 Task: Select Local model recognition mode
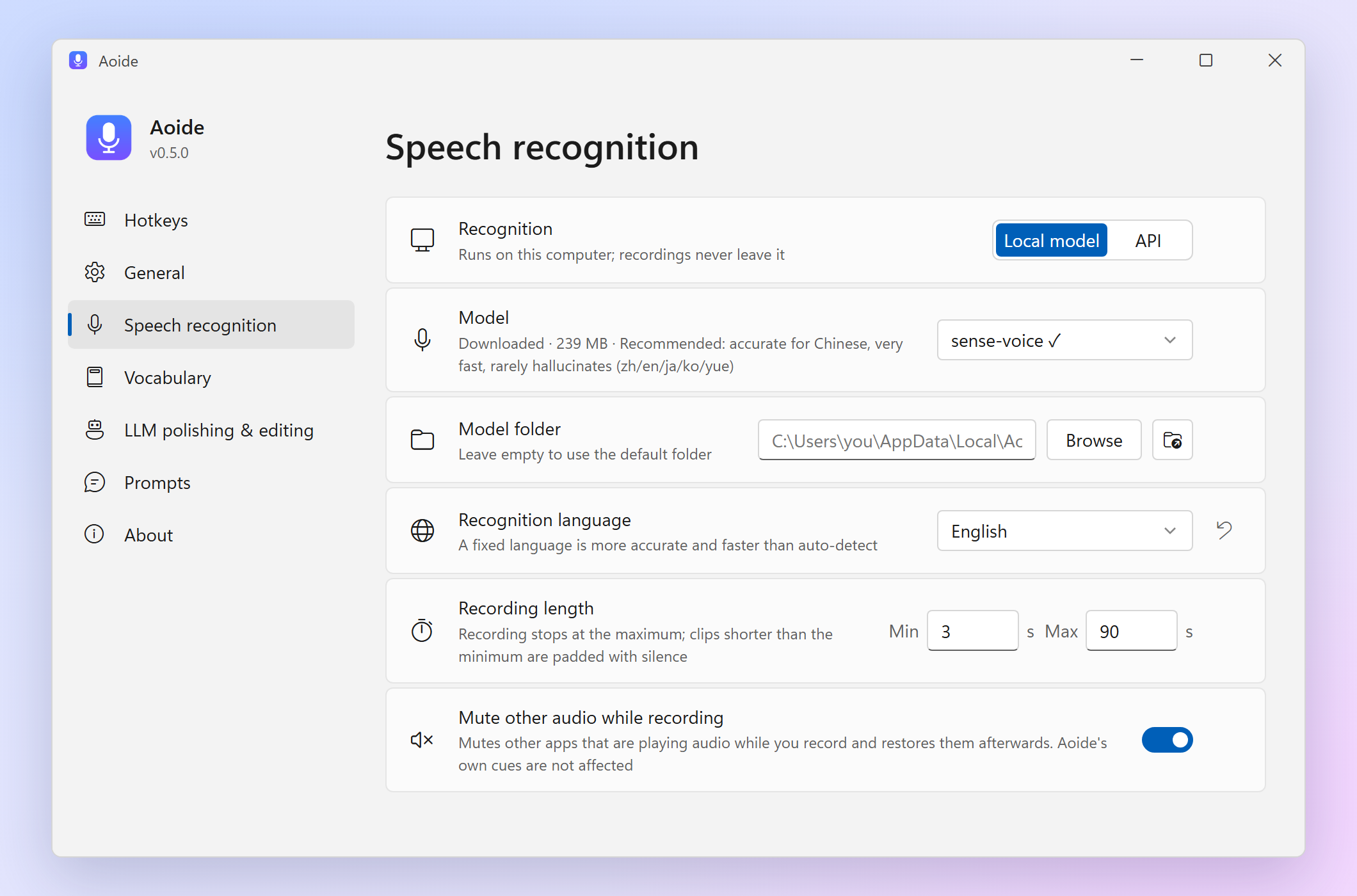click(x=1051, y=241)
